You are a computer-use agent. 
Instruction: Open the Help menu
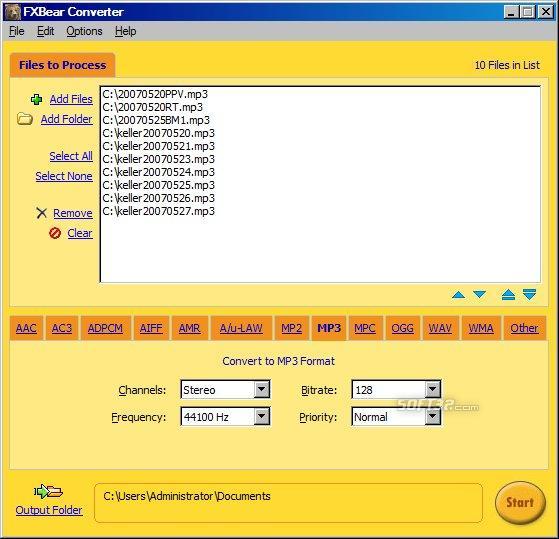pyautogui.click(x=125, y=31)
